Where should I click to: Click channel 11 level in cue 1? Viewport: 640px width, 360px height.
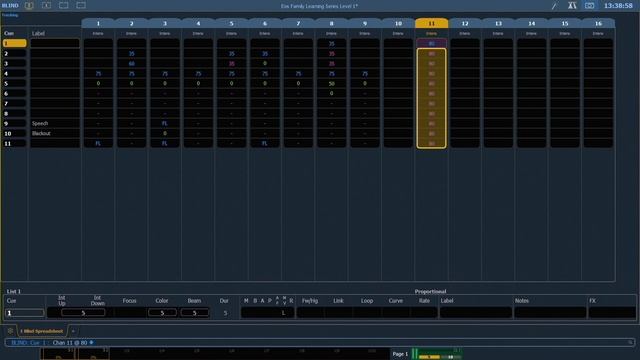[x=431, y=43]
